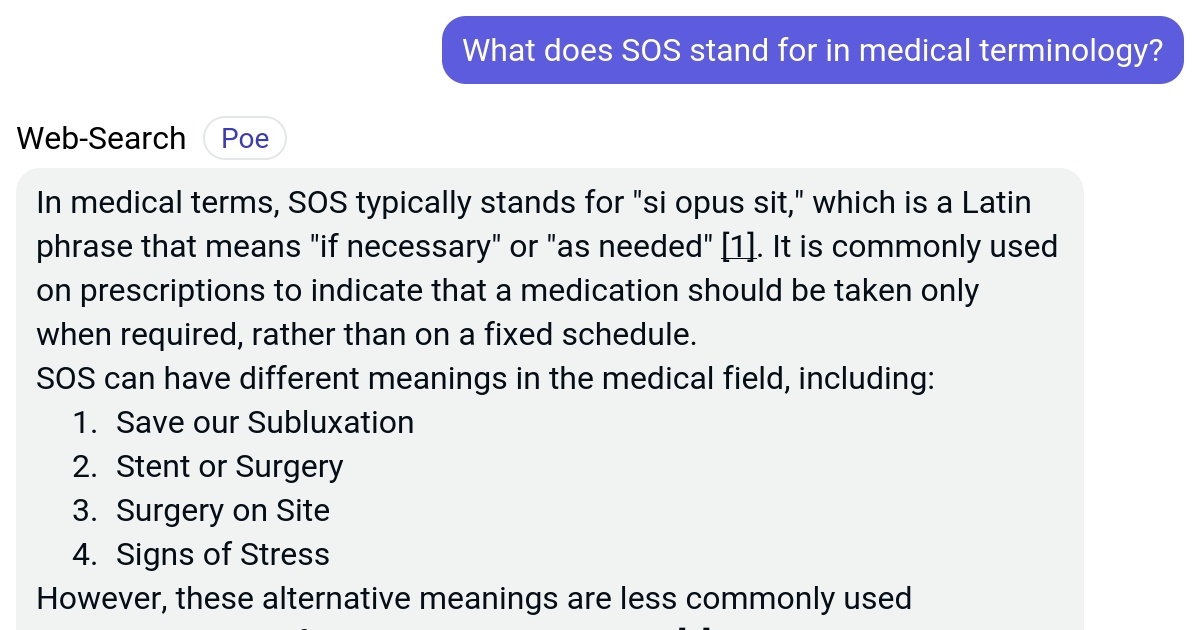Click the Poe badge next to Web-Search
Screen dimensions: 1200x630
(x=245, y=138)
